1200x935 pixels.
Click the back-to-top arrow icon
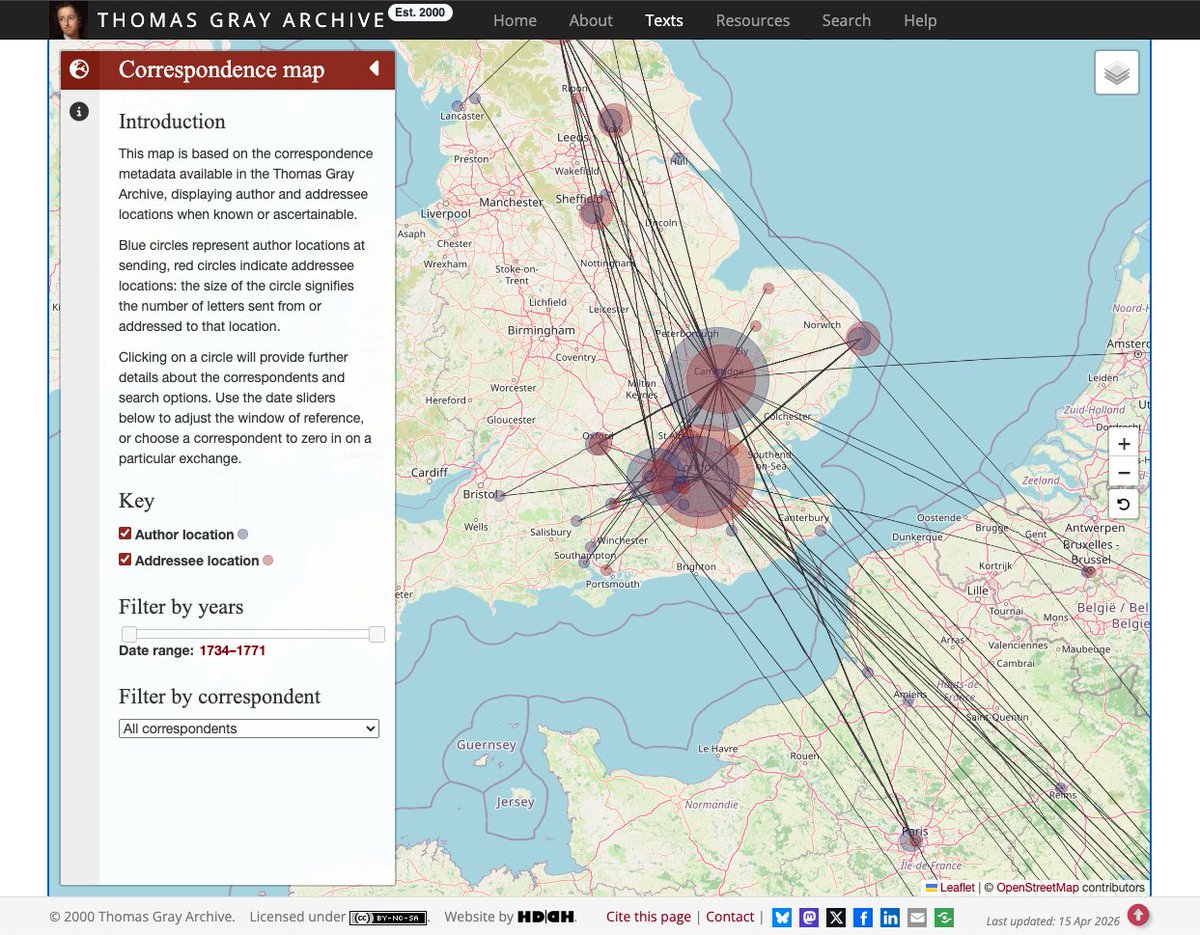click(x=1138, y=915)
